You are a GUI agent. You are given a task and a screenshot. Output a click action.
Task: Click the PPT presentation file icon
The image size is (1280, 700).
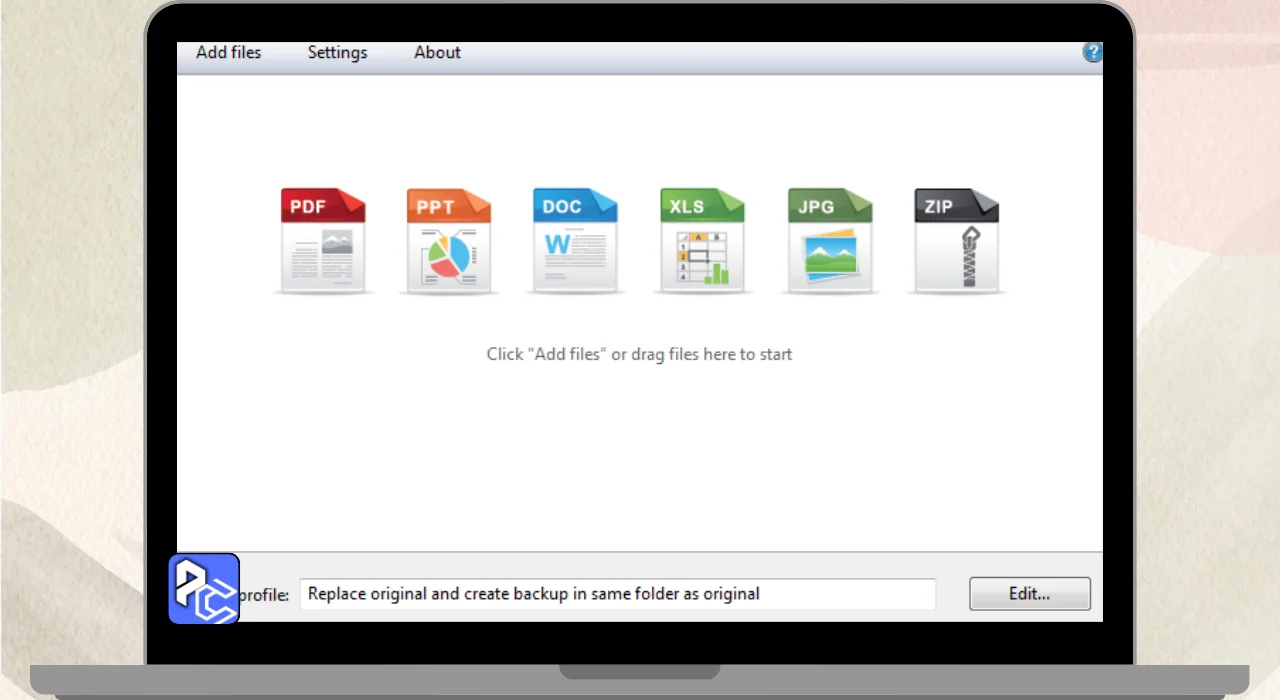tap(449, 240)
